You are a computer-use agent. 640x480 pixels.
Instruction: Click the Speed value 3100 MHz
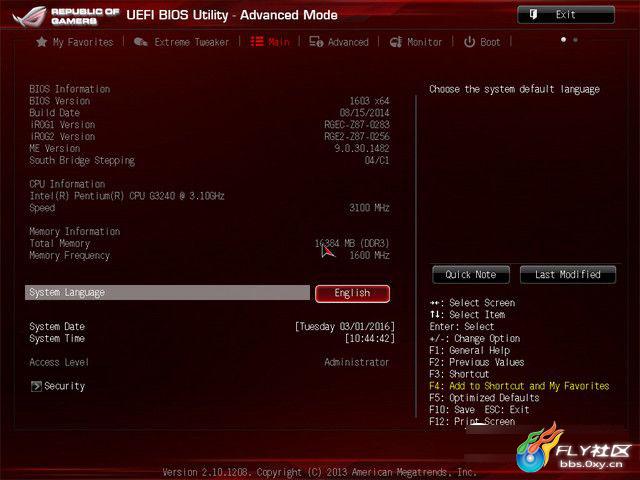click(x=369, y=208)
